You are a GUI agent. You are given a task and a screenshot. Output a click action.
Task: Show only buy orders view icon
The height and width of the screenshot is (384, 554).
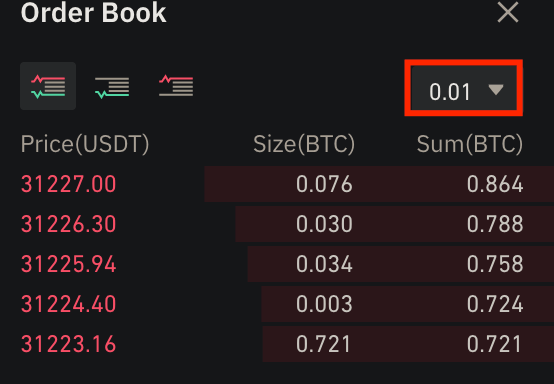coord(112,87)
